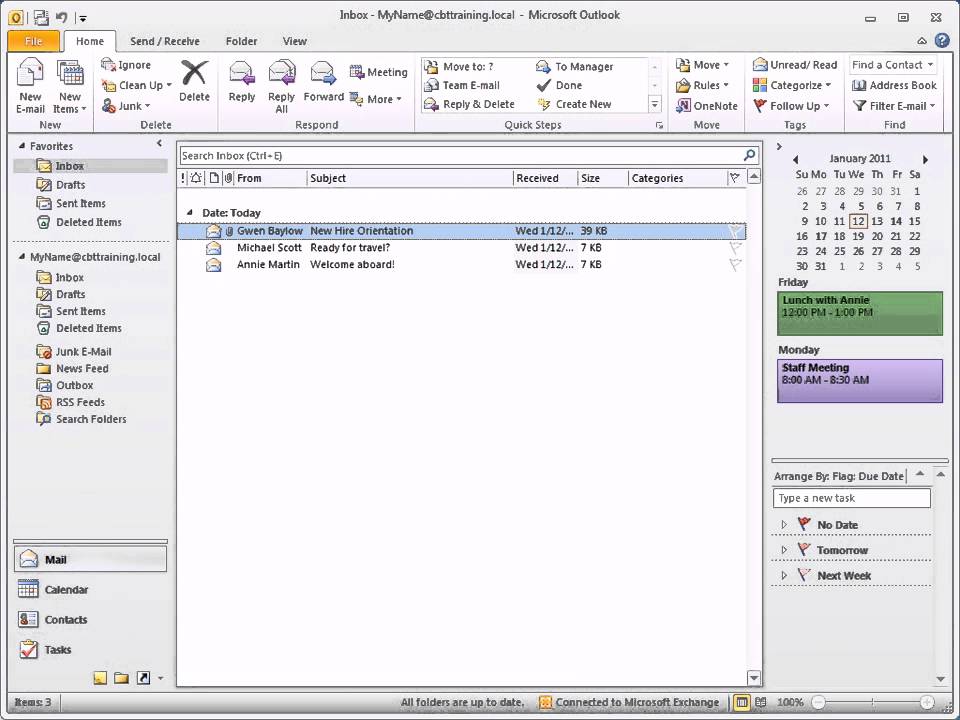Switch to the Send / Receive tab
The image size is (960, 720).
click(165, 41)
